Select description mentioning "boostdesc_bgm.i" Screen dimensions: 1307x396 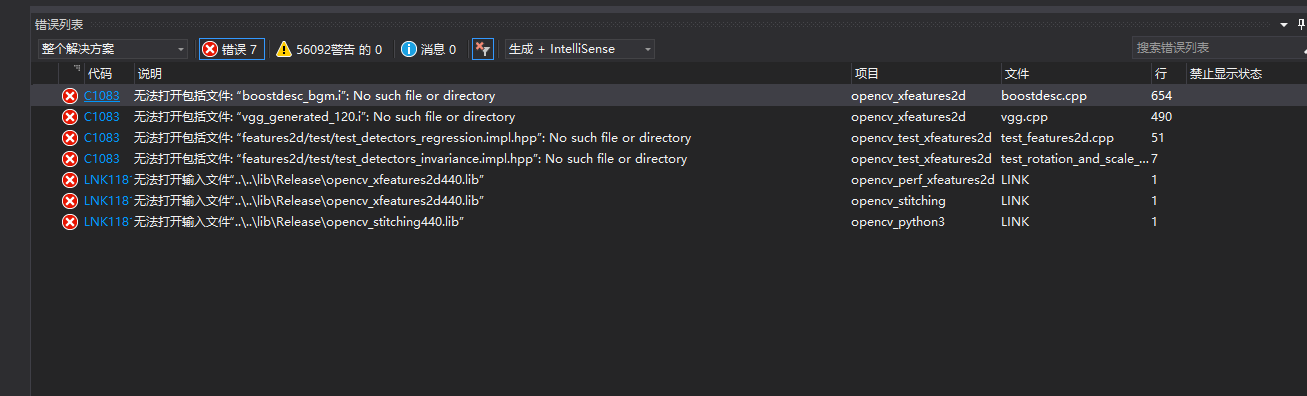[x=314, y=96]
